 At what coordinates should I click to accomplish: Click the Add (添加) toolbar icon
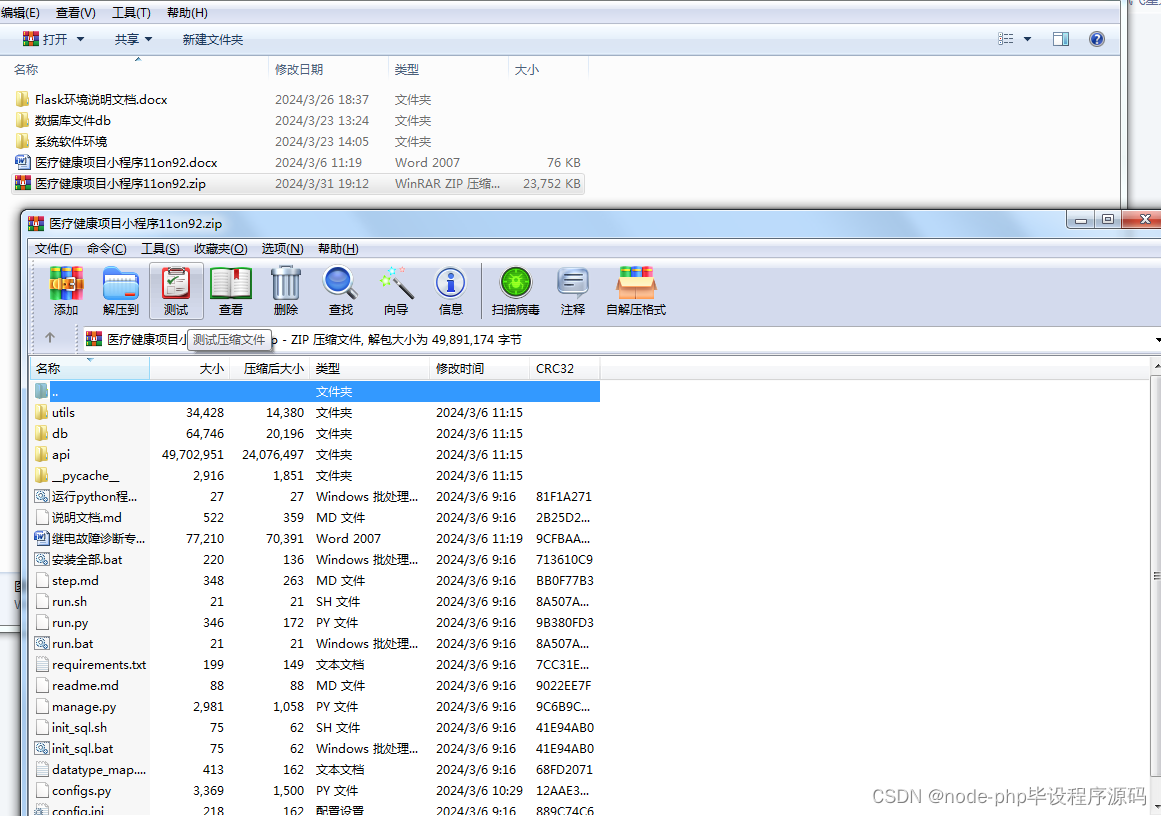click(x=65, y=290)
